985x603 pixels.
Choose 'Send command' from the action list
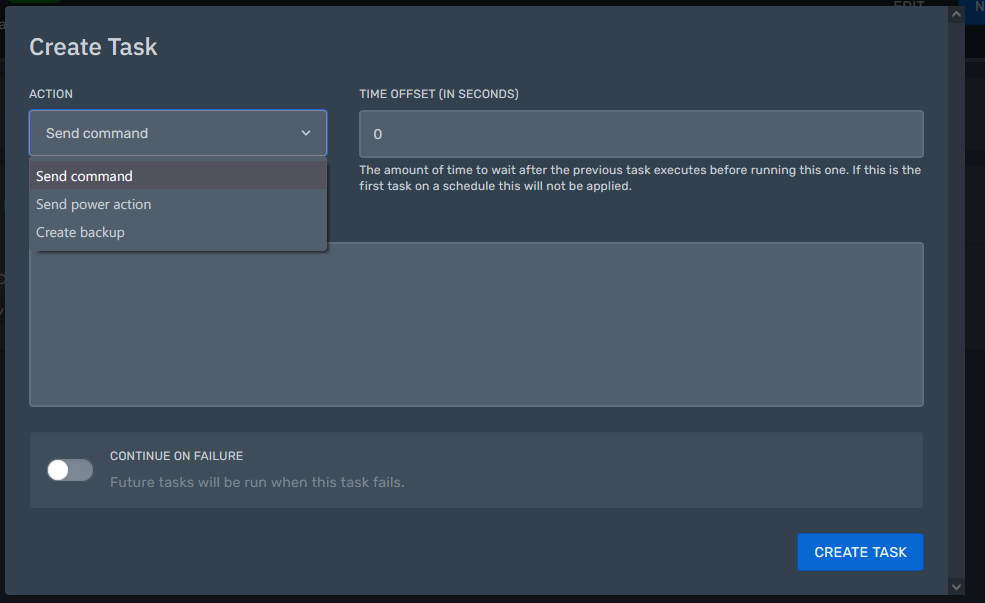tap(178, 176)
